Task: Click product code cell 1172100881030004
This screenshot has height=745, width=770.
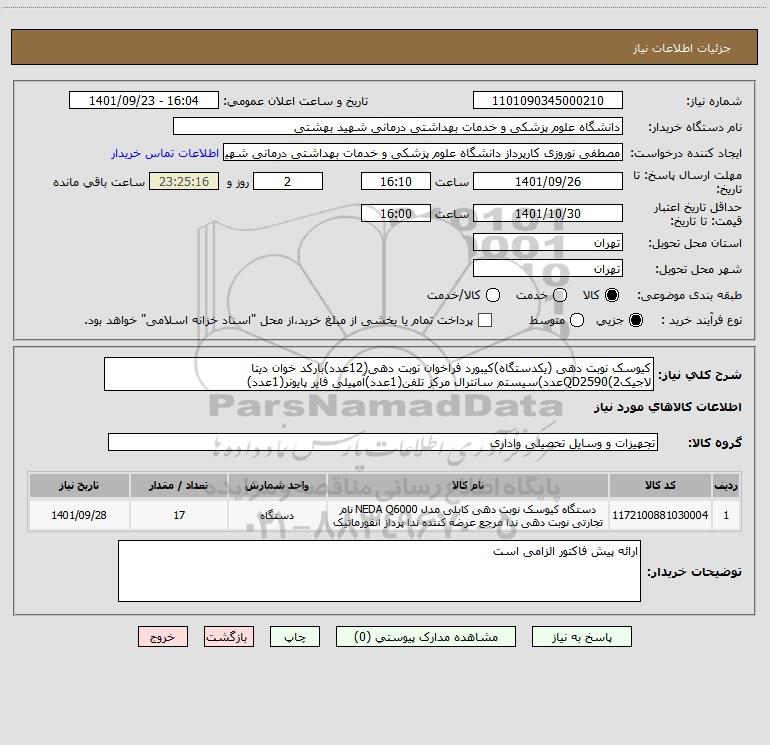Action: 660,515
